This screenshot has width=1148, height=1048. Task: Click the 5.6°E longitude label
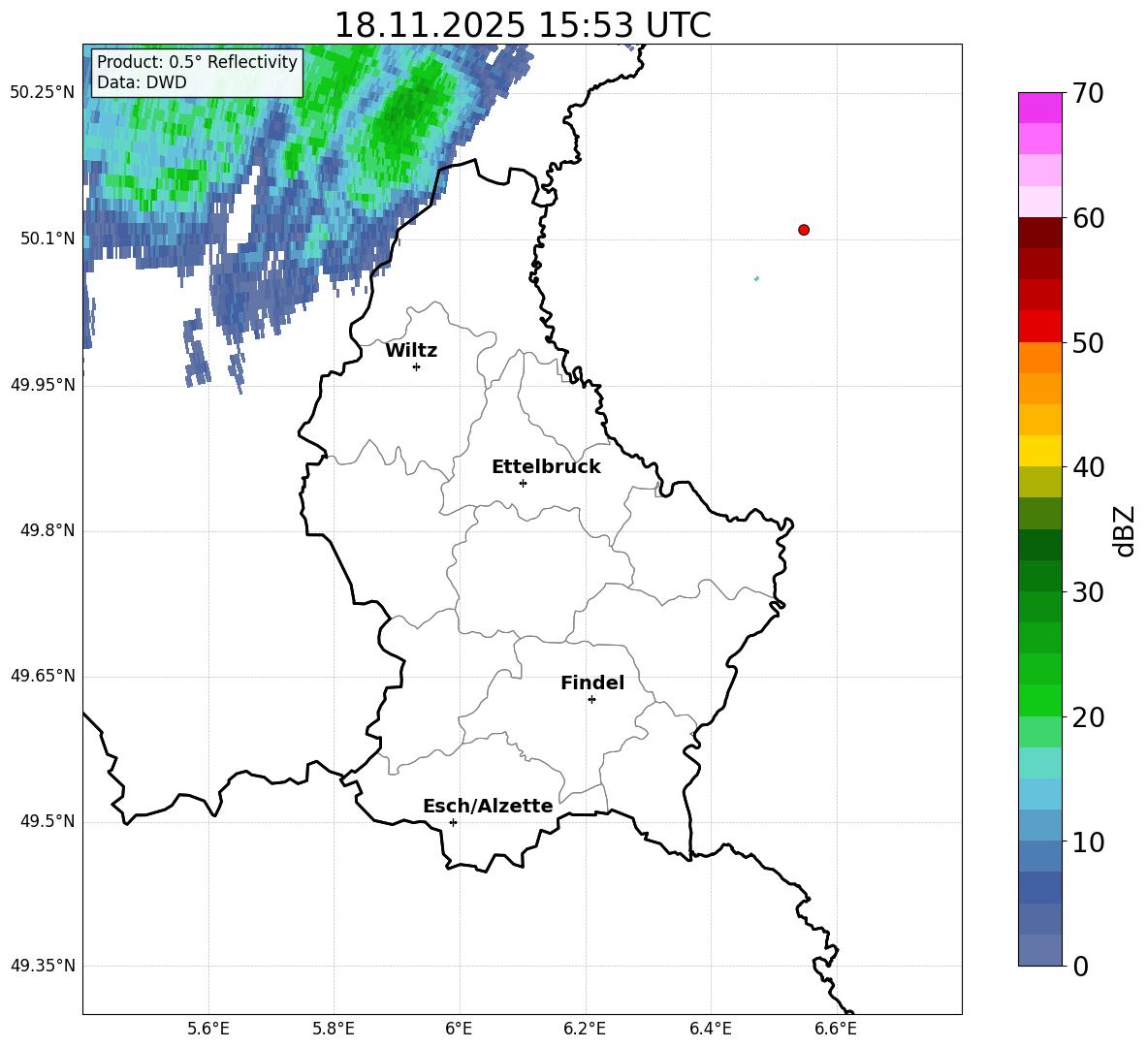click(208, 1029)
